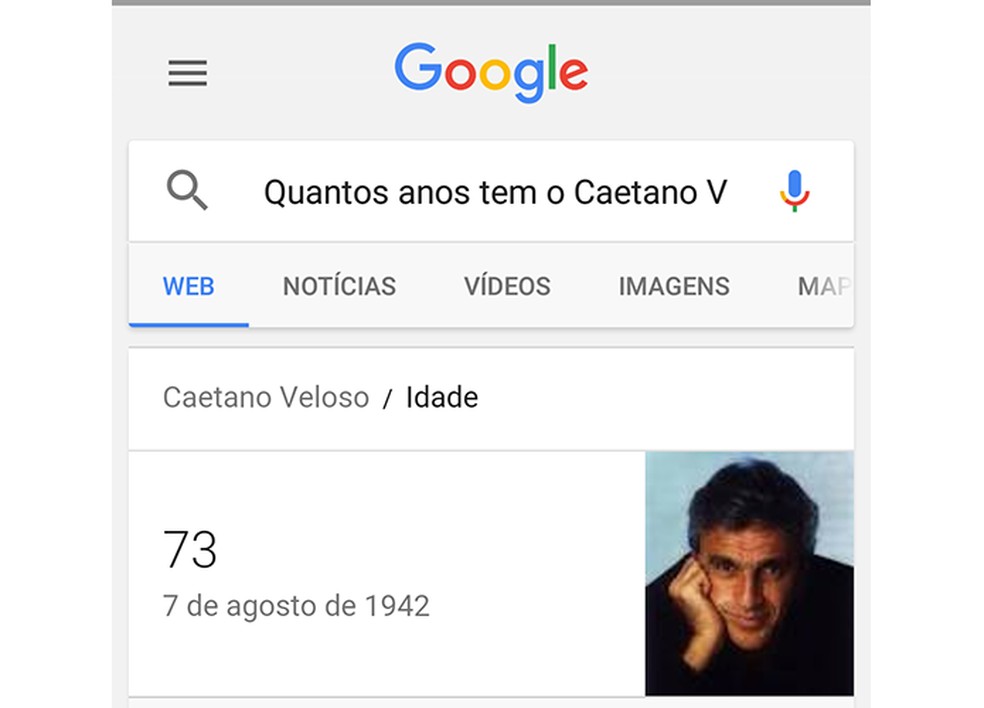This screenshot has height=708, width=984.
Task: Click the blue 'G' of Google logo
Action: (x=417, y=68)
